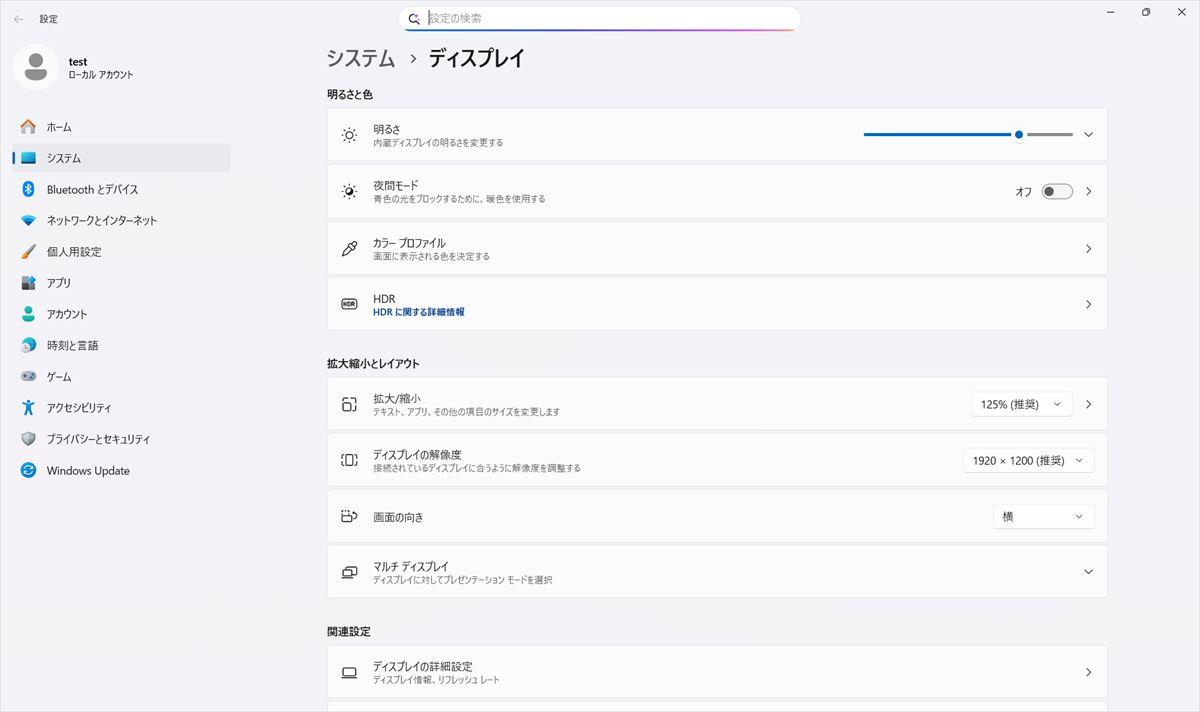Expand the マルチ ディスプレイ section
Image resolution: width=1200 pixels, height=712 pixels.
click(1088, 572)
